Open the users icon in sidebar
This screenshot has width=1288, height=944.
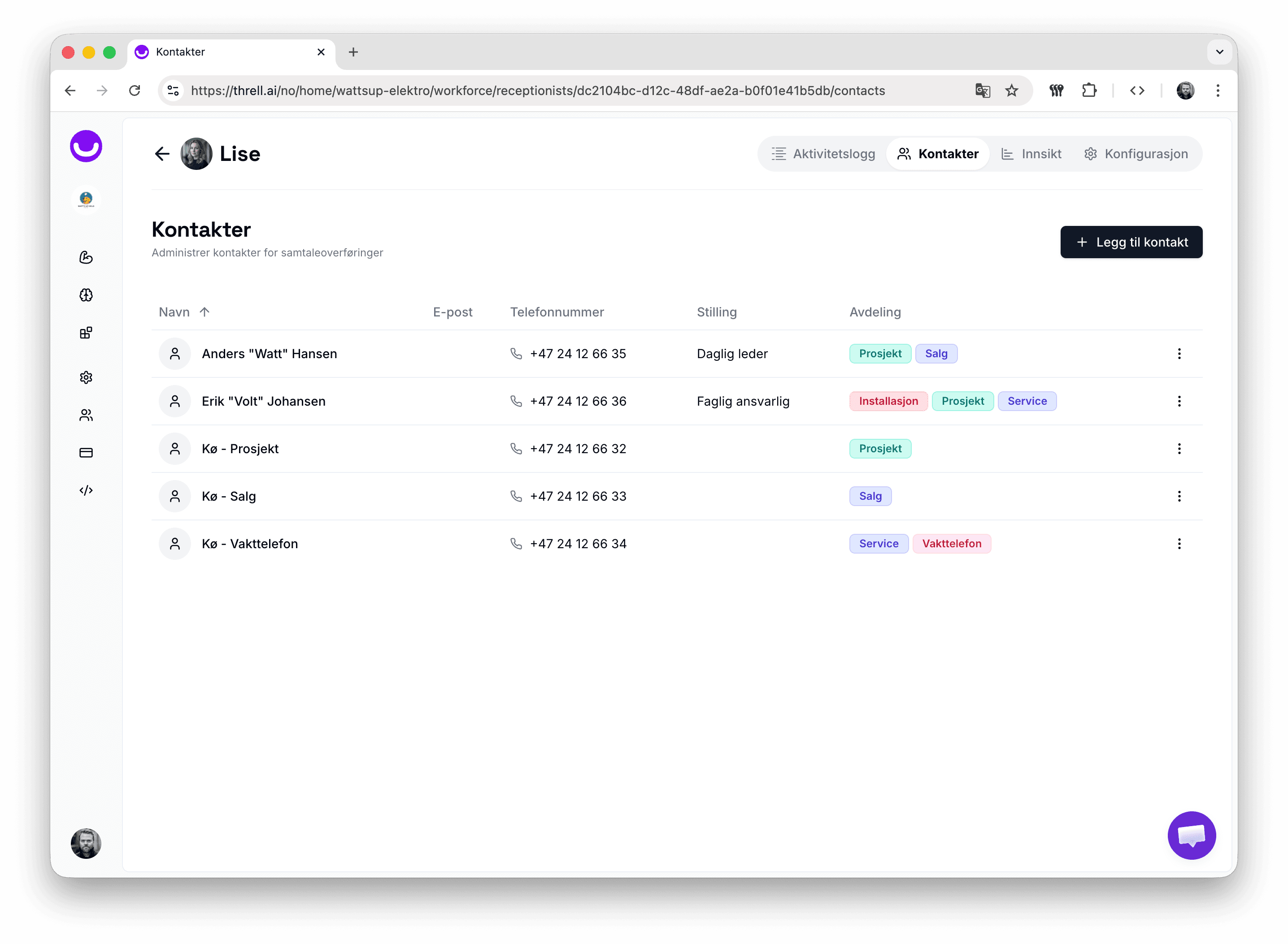tap(86, 415)
